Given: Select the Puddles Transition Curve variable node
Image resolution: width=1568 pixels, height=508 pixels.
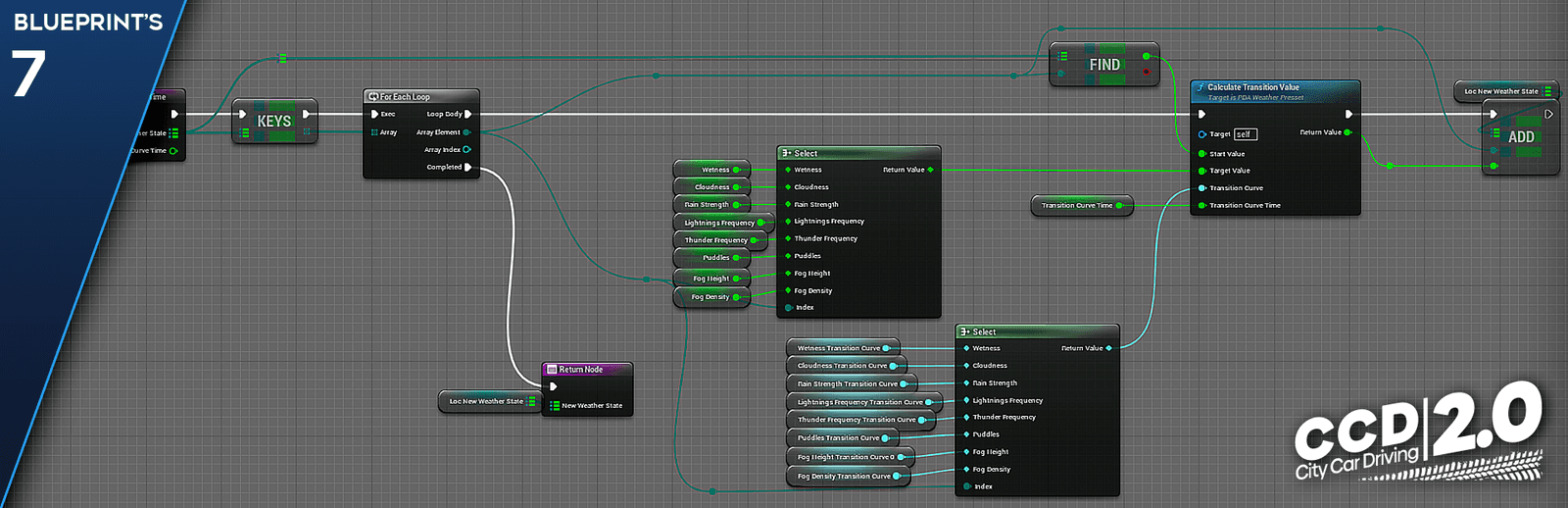Looking at the screenshot, I should [843, 438].
